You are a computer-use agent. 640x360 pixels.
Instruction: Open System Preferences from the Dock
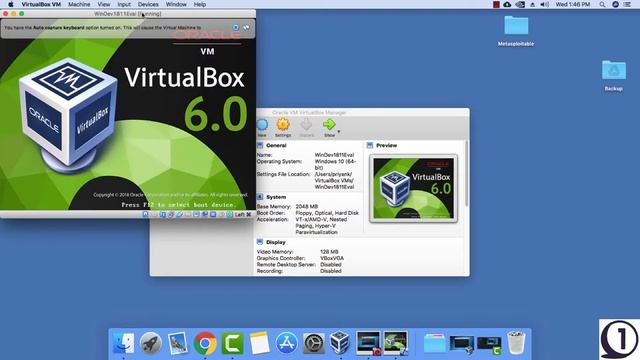(313, 343)
